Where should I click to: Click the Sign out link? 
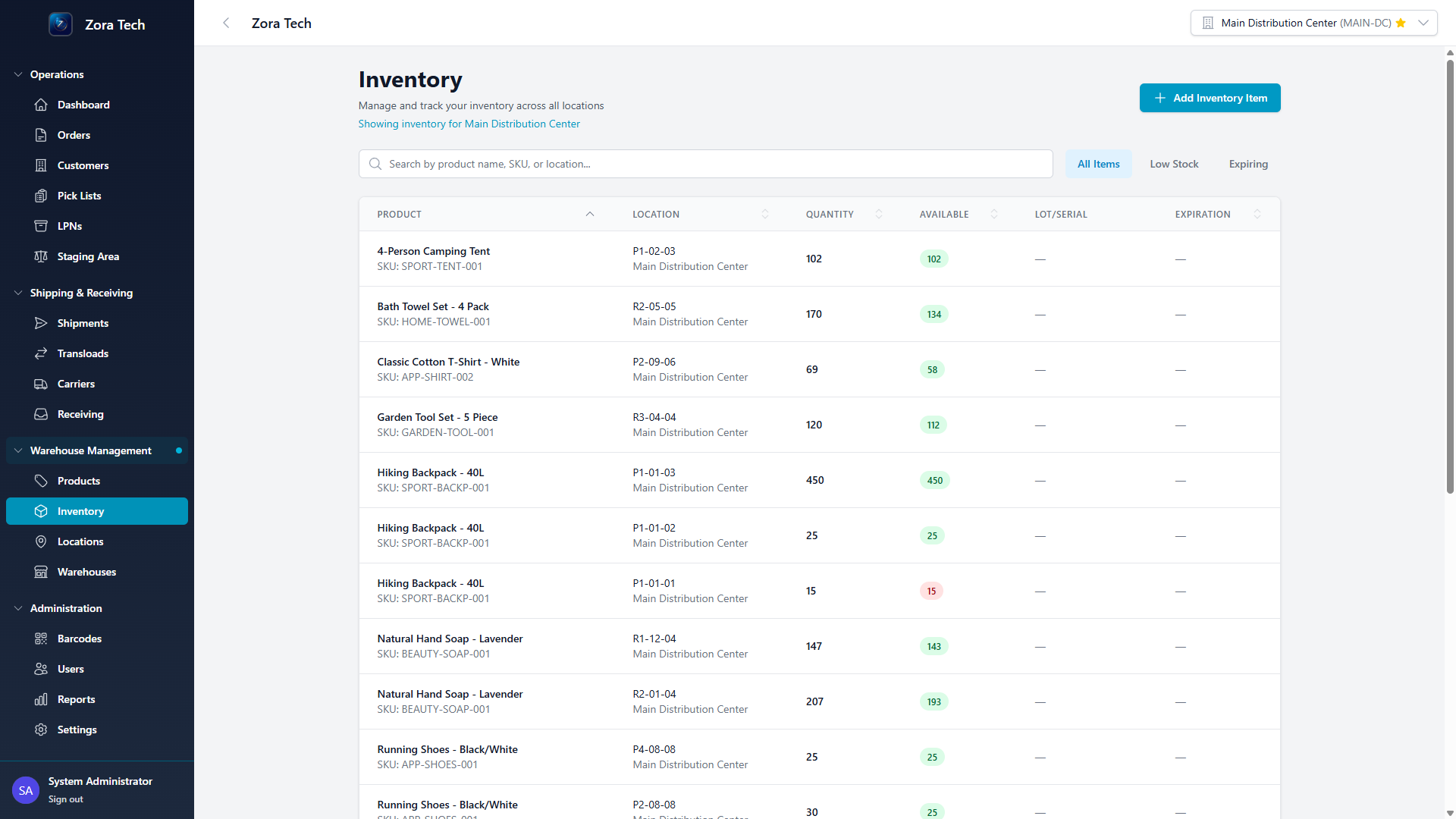[x=65, y=799]
